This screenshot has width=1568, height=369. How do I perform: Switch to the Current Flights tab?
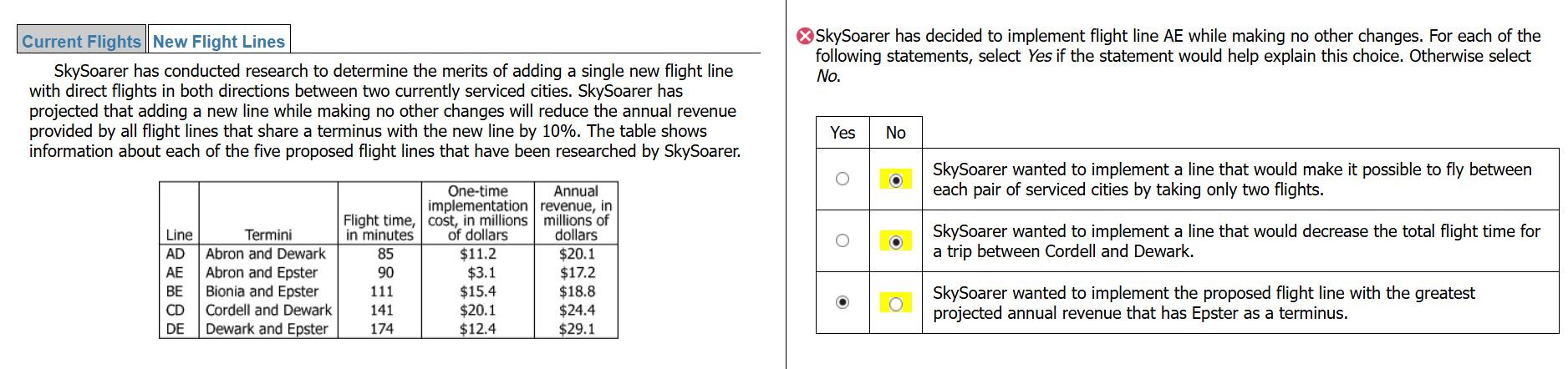coord(81,41)
